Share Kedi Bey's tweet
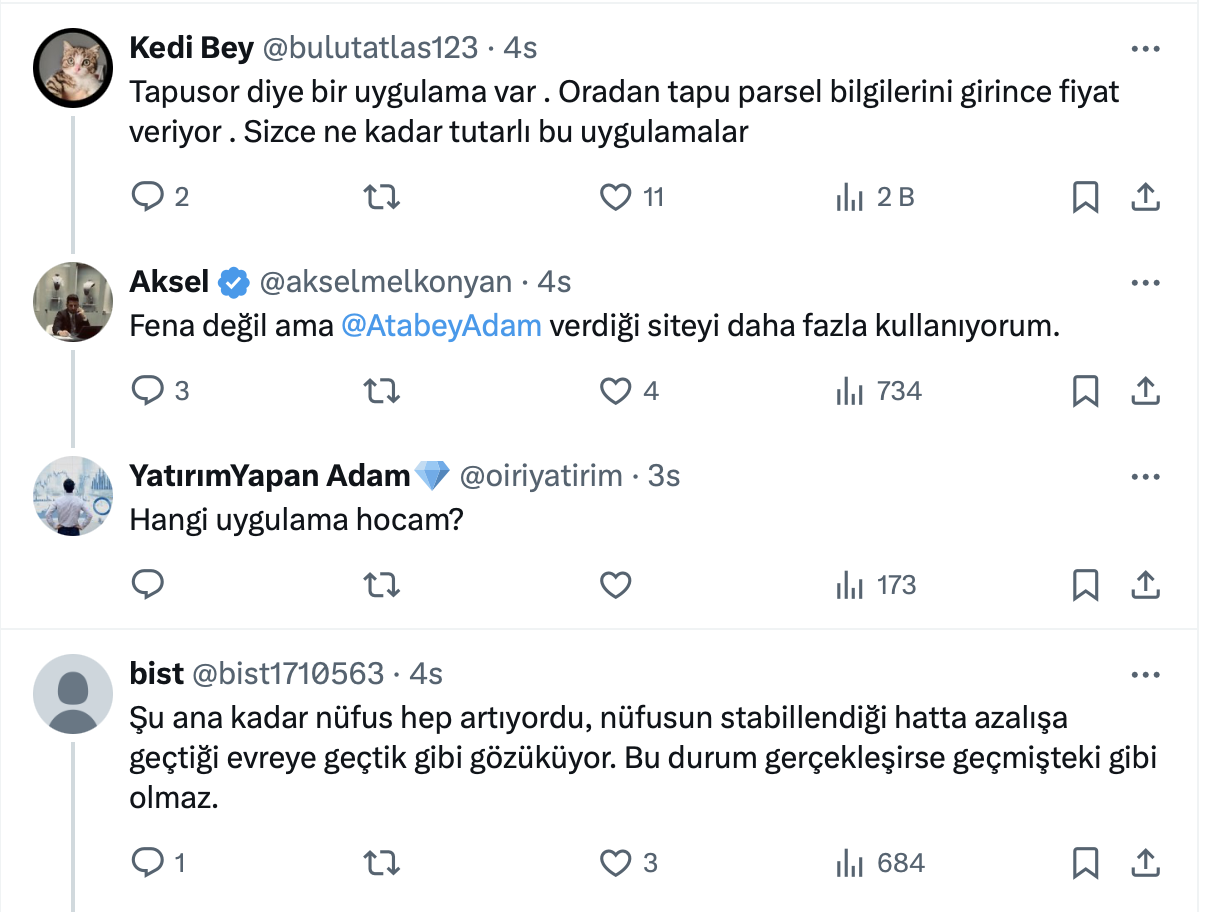Viewport: 1214px width, 912px height. tap(1144, 197)
